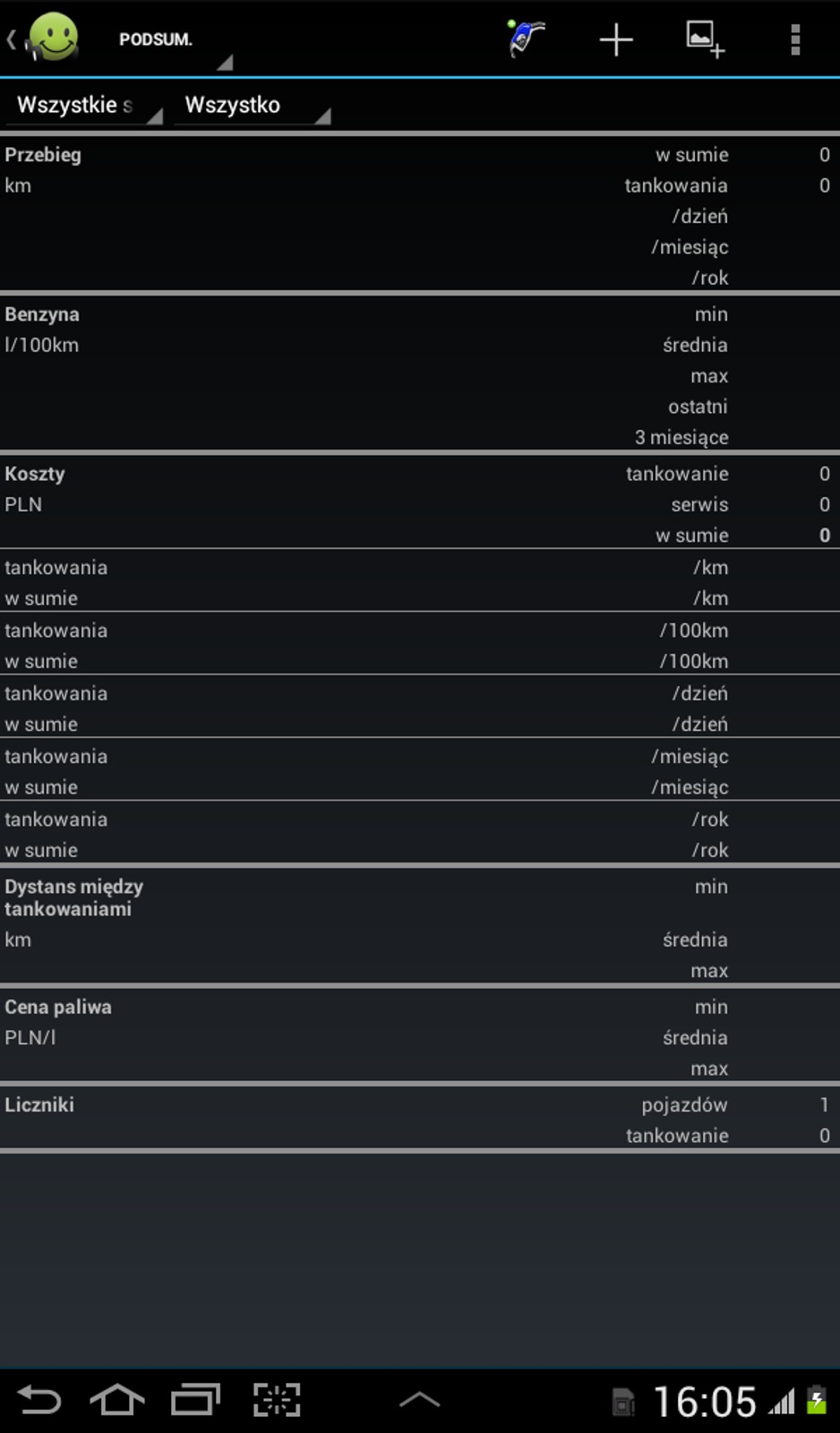This screenshot has height=1433, width=840.
Task: Tap the Cena paliwa section
Action: [x=58, y=1007]
